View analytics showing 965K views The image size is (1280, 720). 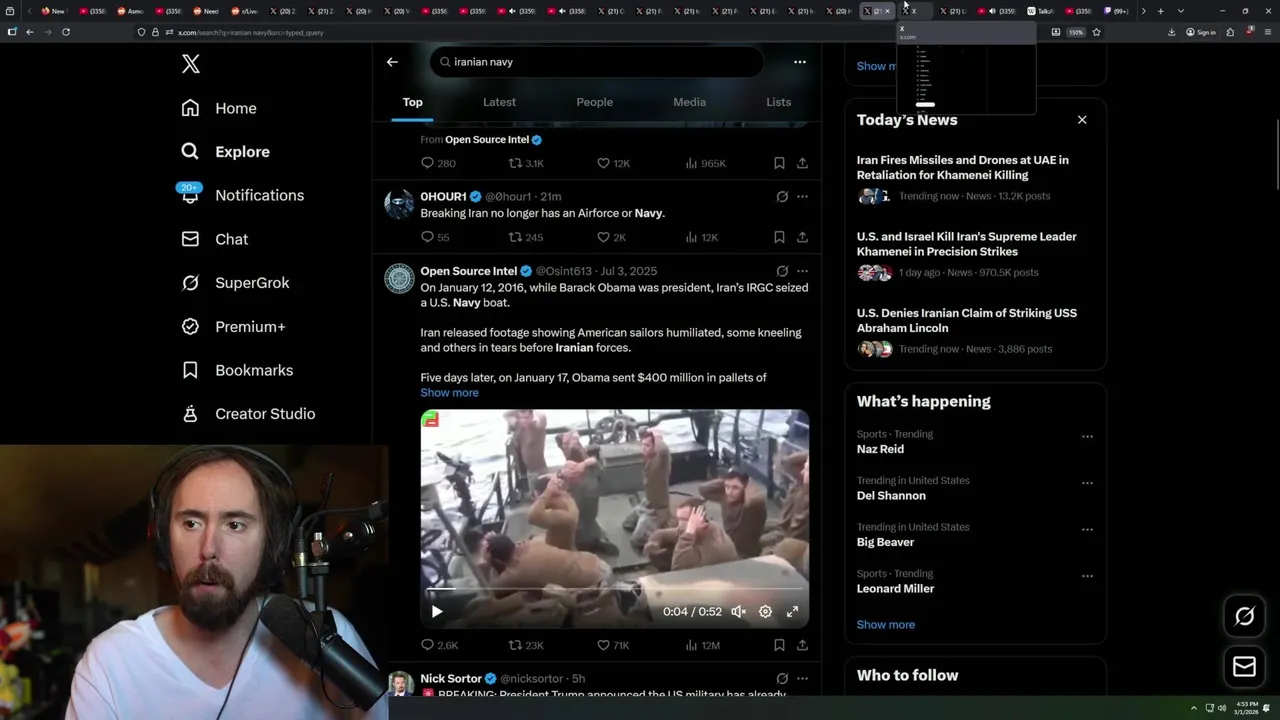click(x=705, y=163)
